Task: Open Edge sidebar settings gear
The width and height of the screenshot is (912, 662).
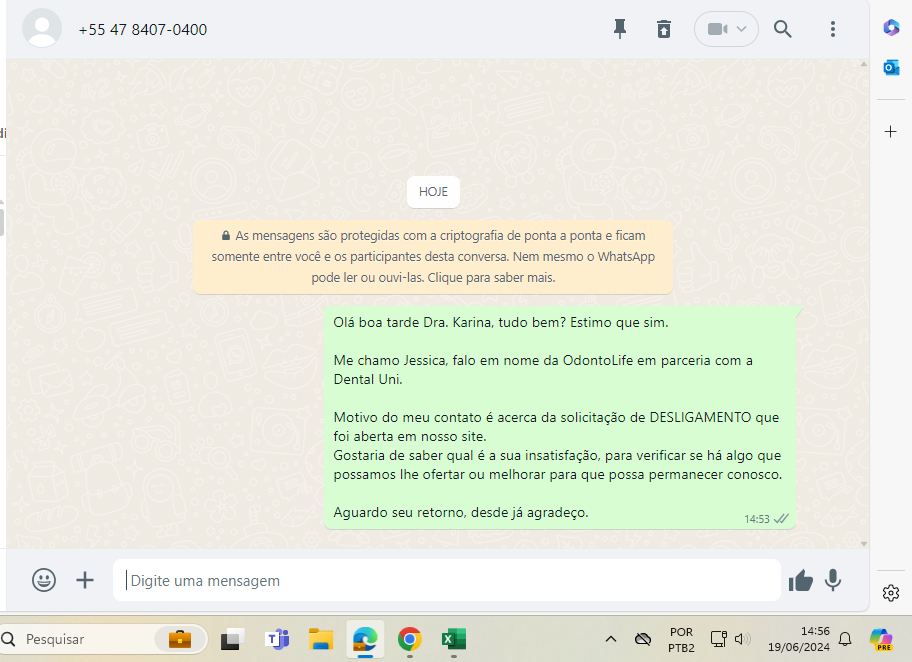Action: (890, 593)
